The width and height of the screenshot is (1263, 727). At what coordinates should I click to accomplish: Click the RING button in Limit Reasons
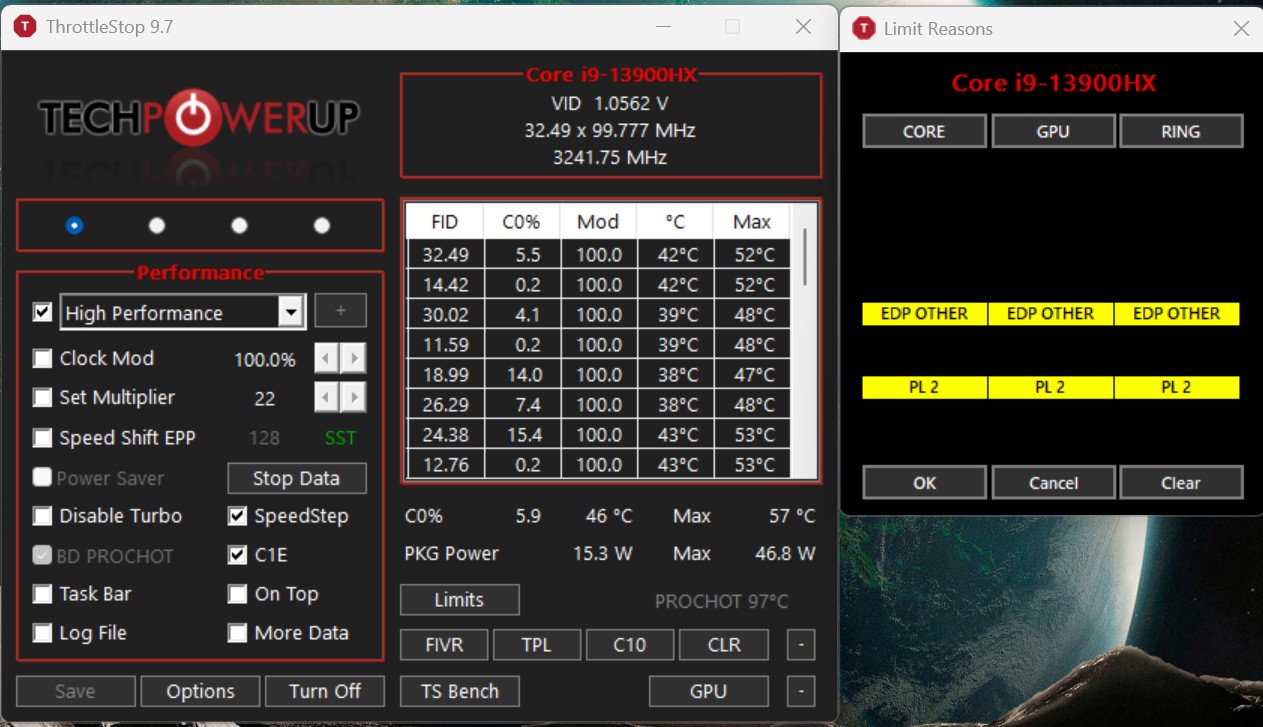coord(1181,131)
